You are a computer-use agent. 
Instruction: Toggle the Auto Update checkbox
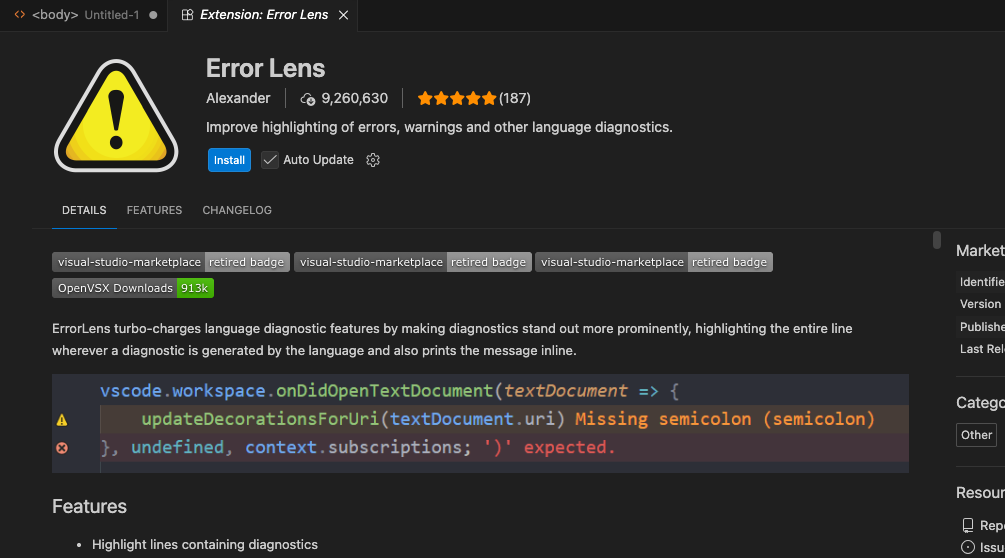270,160
